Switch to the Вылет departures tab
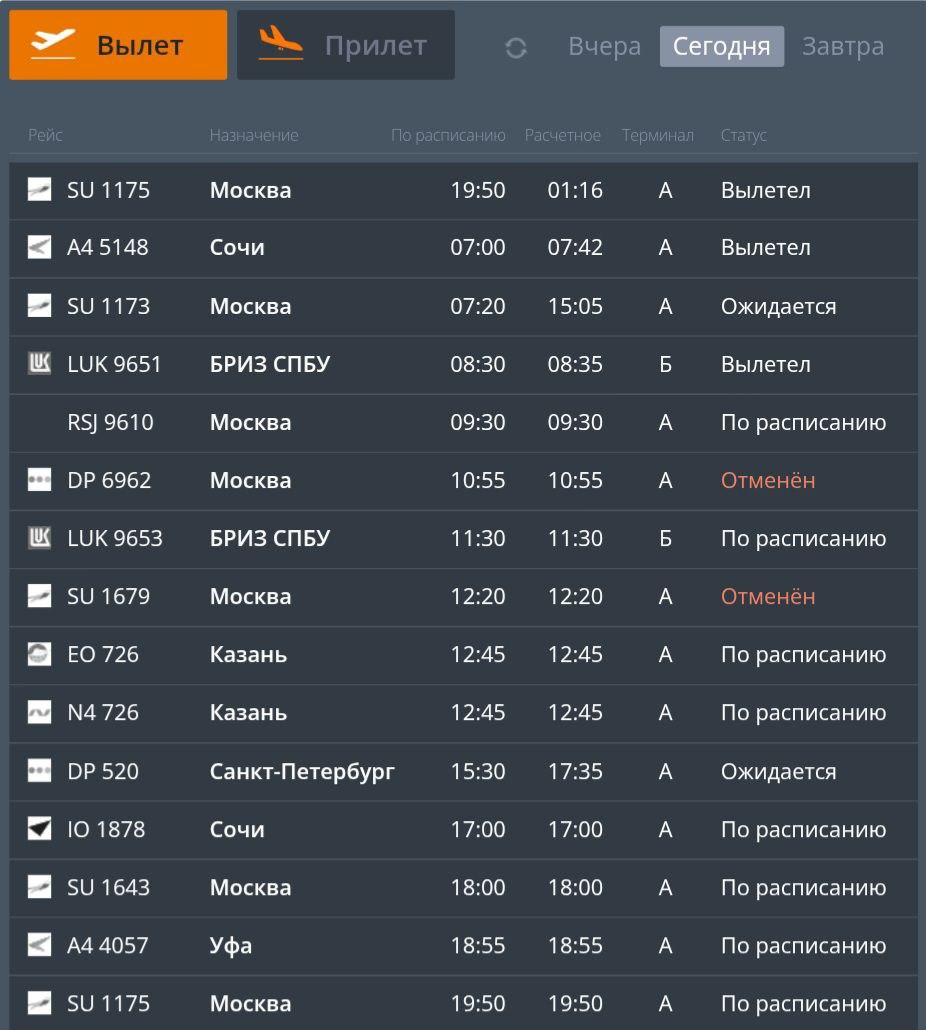The image size is (926, 1030). pyautogui.click(x=118, y=45)
